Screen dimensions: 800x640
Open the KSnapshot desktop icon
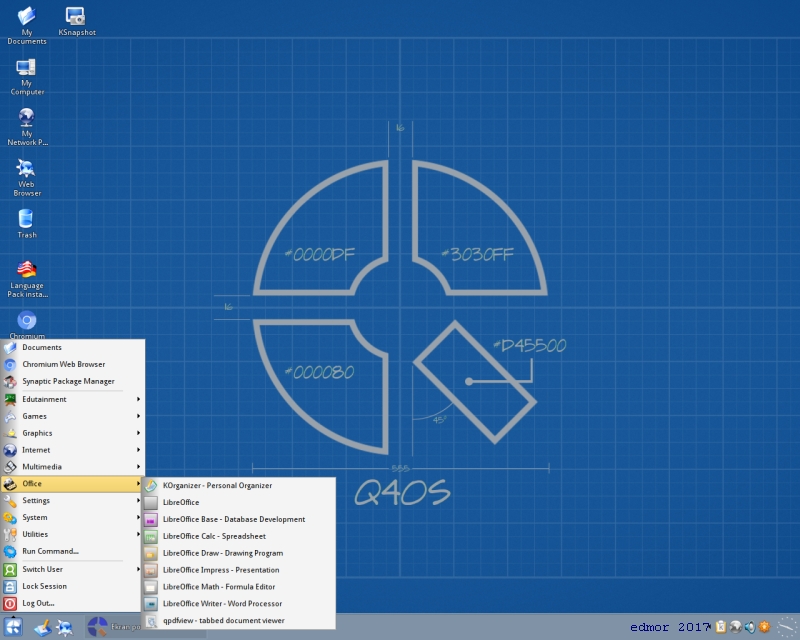coord(77,21)
